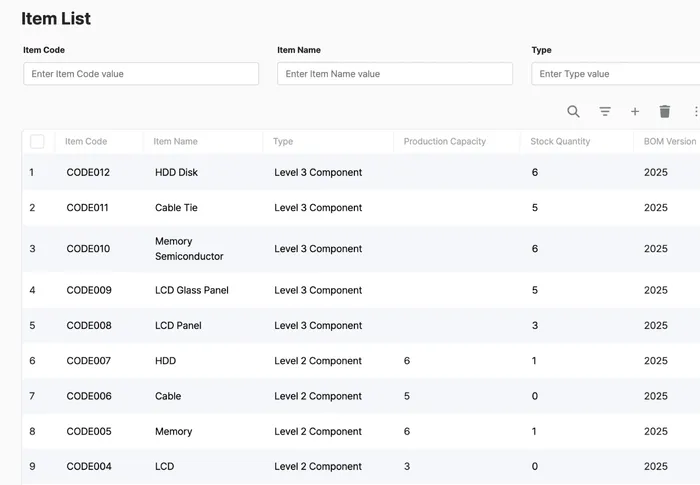Select the CODE010 cell

(x=88, y=249)
